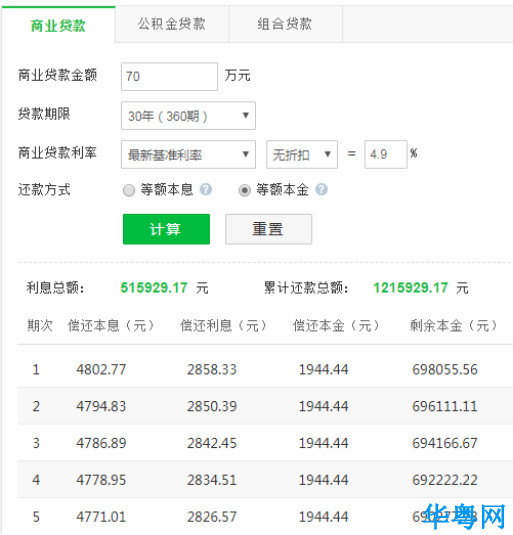Select the 等额本息 radio button
This screenshot has height=535, width=513.
129,190
